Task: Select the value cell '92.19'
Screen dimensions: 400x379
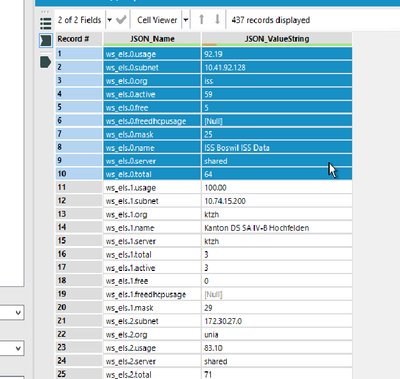Action: coord(277,54)
